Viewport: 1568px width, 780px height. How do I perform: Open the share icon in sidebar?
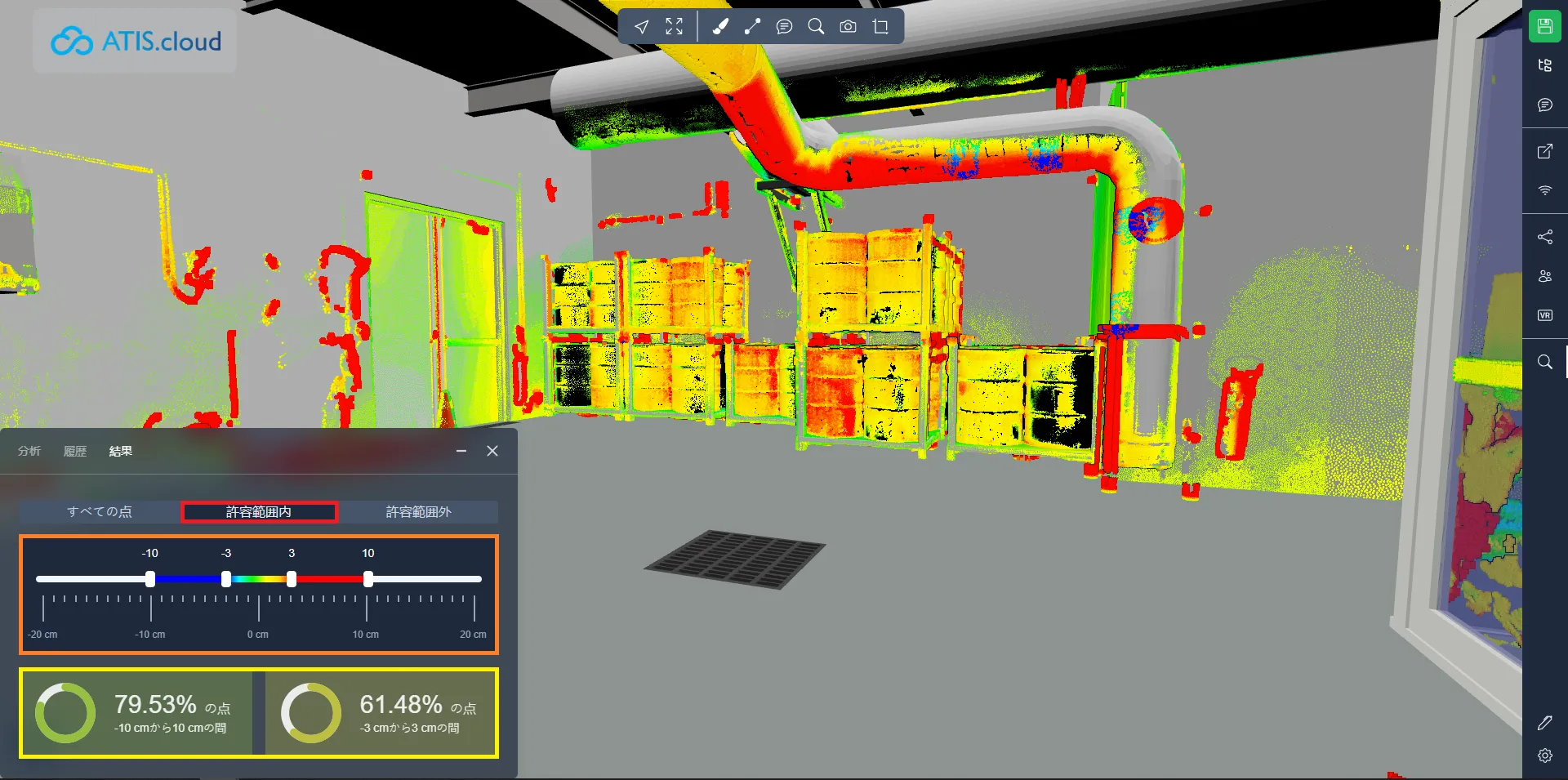(x=1544, y=237)
